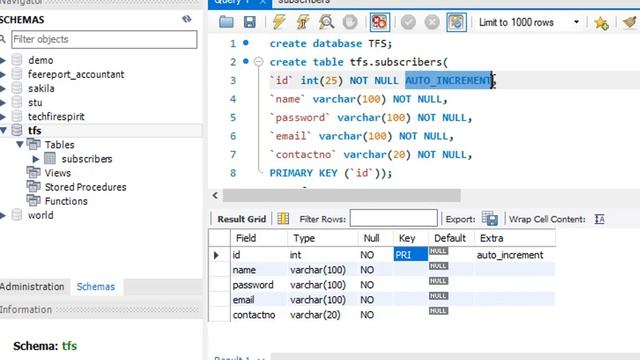Expand the world schema
640x360 pixels.
click(3, 215)
